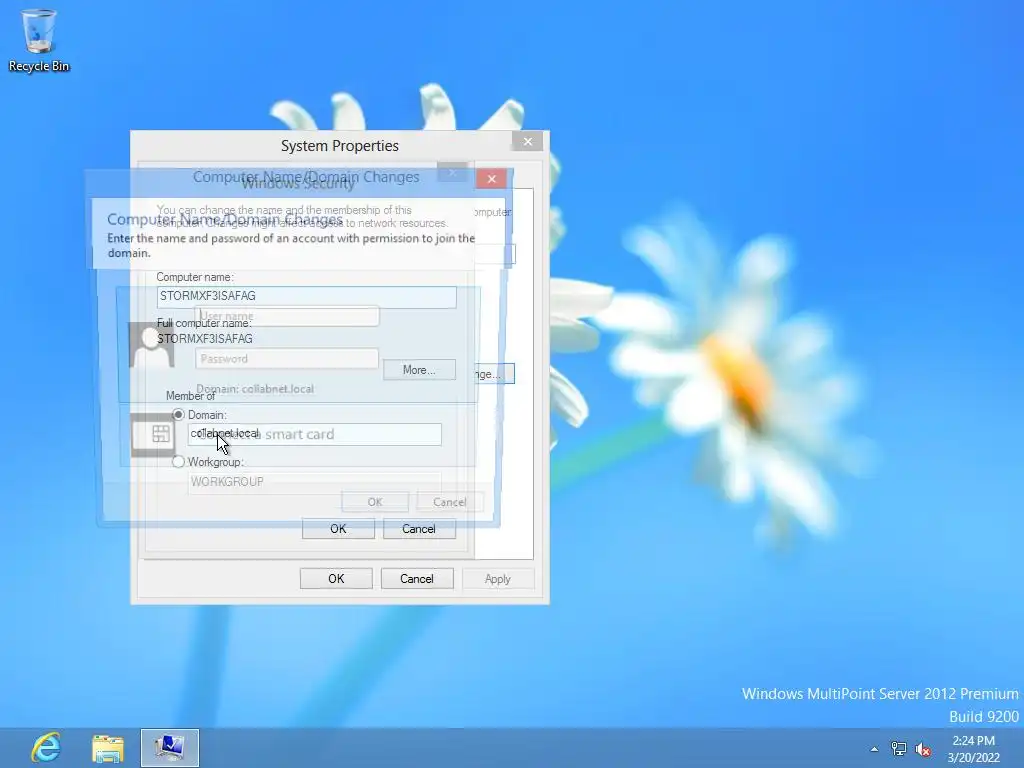Launch Internet Explorer from the taskbar
Image resolution: width=1024 pixels, height=768 pixels.
[x=46, y=747]
